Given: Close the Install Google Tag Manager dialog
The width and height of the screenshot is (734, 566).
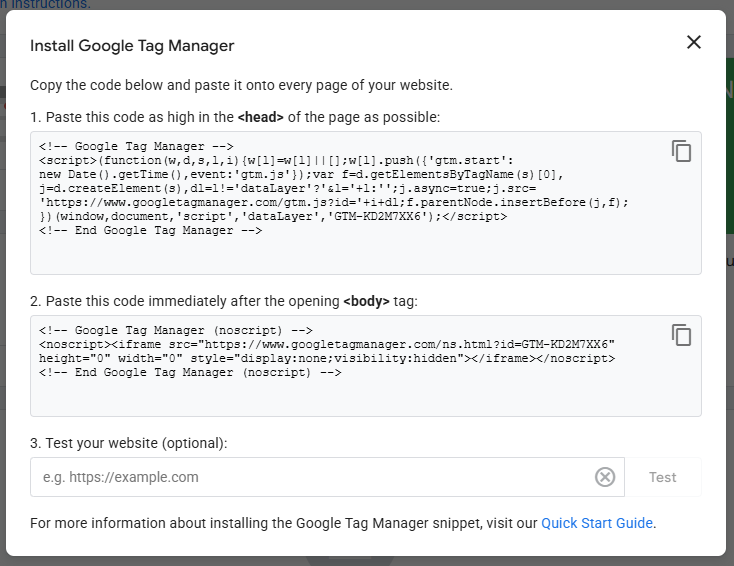Looking at the screenshot, I should click(x=693, y=42).
